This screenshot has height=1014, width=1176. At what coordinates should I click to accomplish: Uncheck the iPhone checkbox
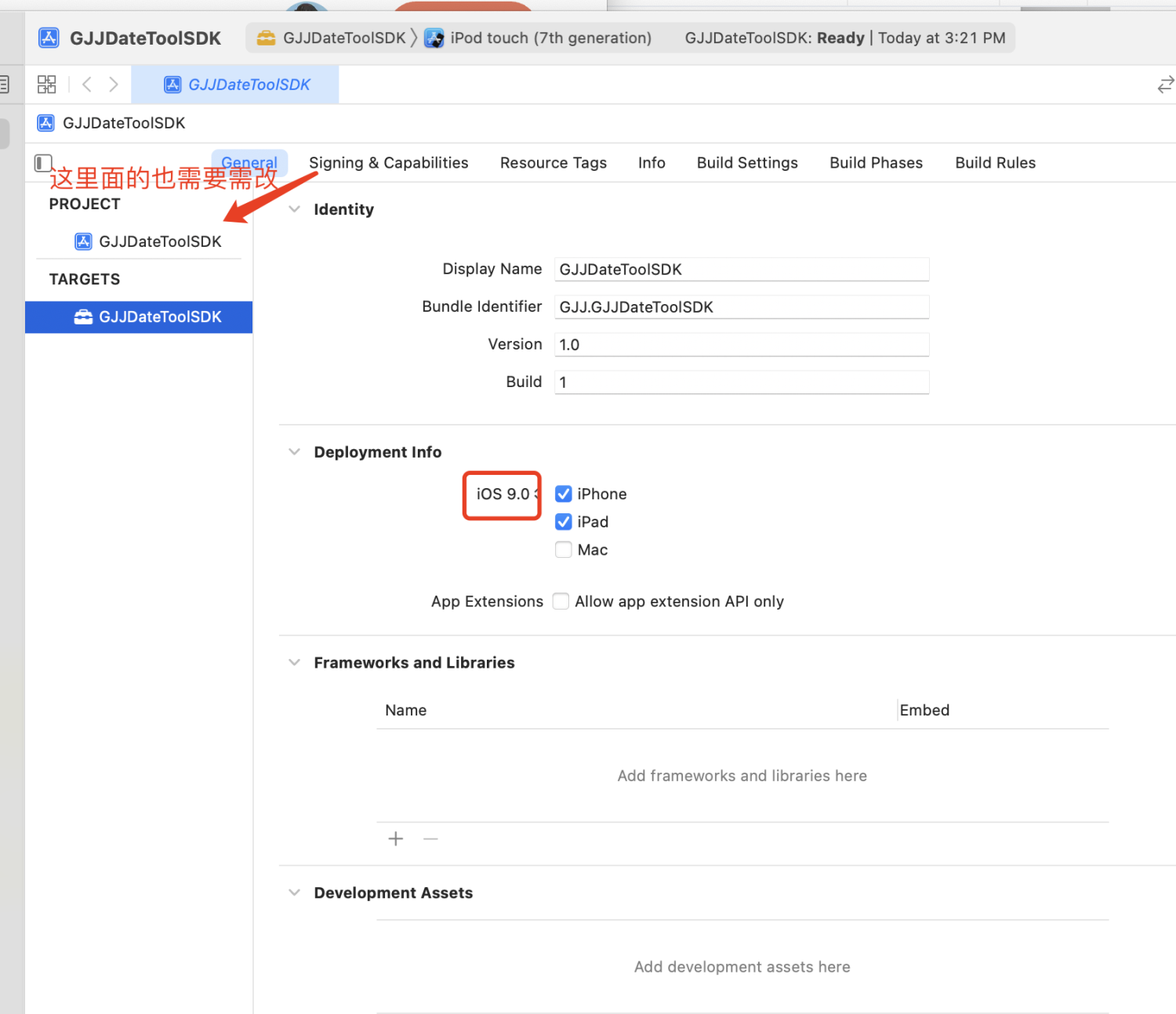[x=563, y=494]
